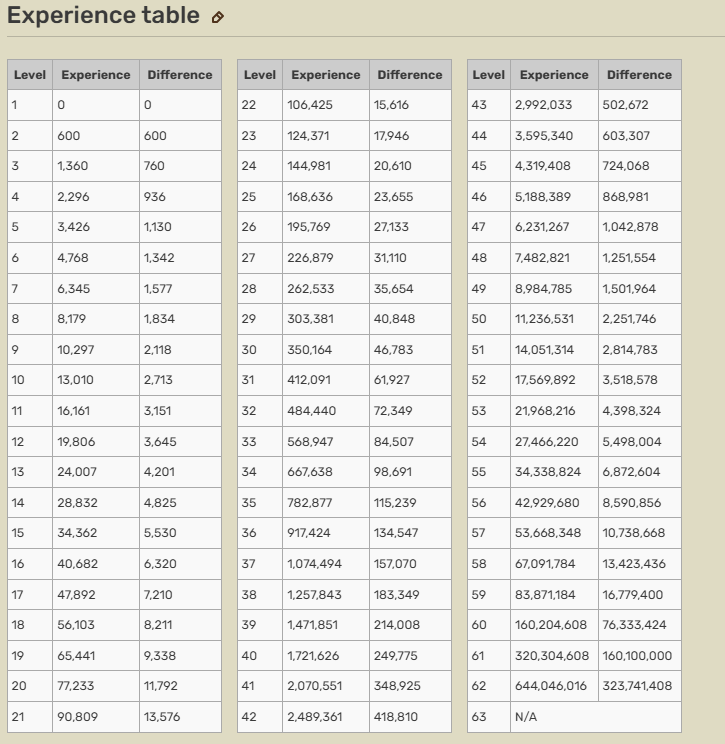Select experience value 644,046,016

(x=551, y=686)
